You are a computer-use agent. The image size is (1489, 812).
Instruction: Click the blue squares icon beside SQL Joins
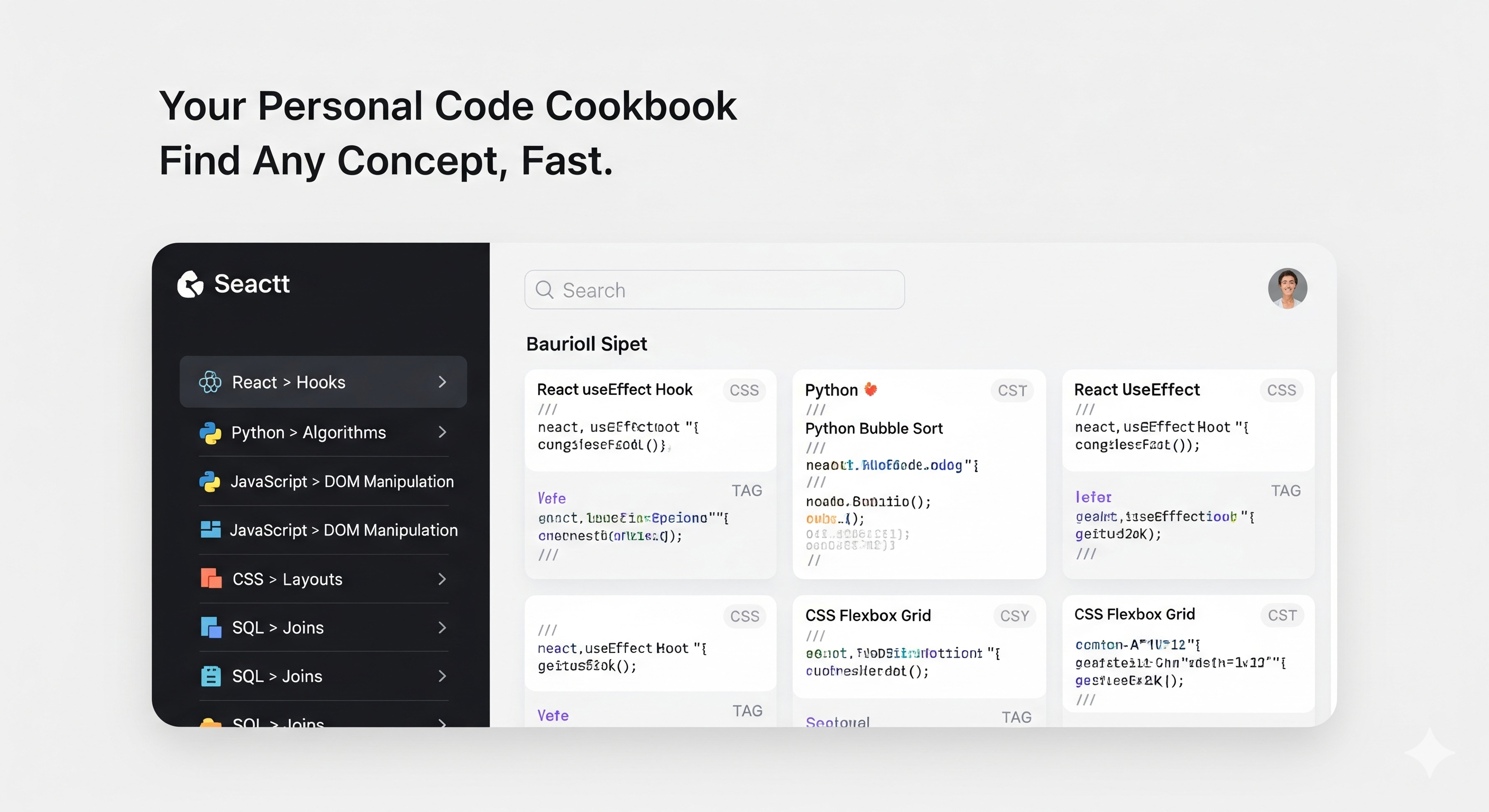210,628
